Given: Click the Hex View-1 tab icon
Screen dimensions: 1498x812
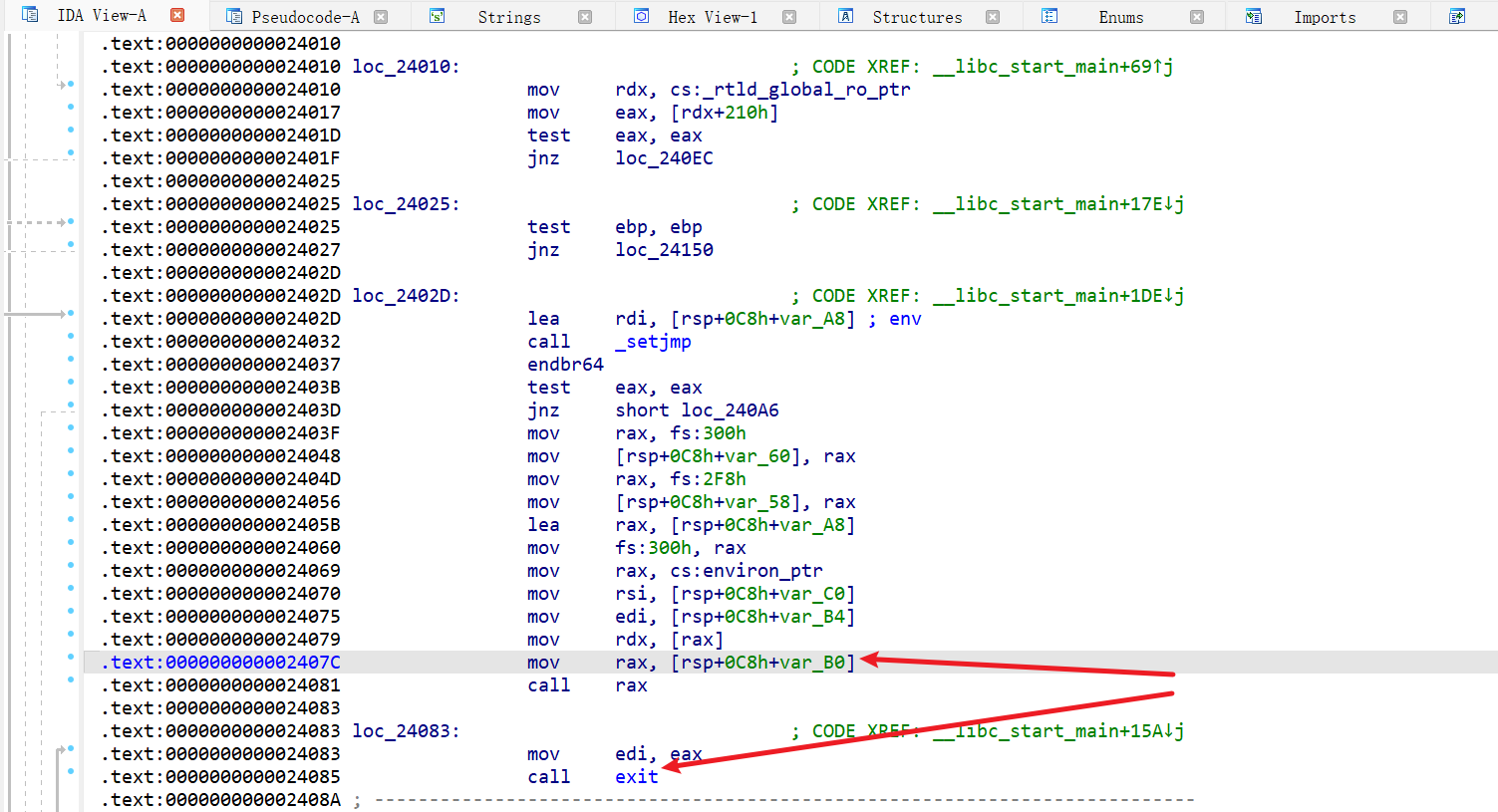Looking at the screenshot, I should (x=642, y=17).
